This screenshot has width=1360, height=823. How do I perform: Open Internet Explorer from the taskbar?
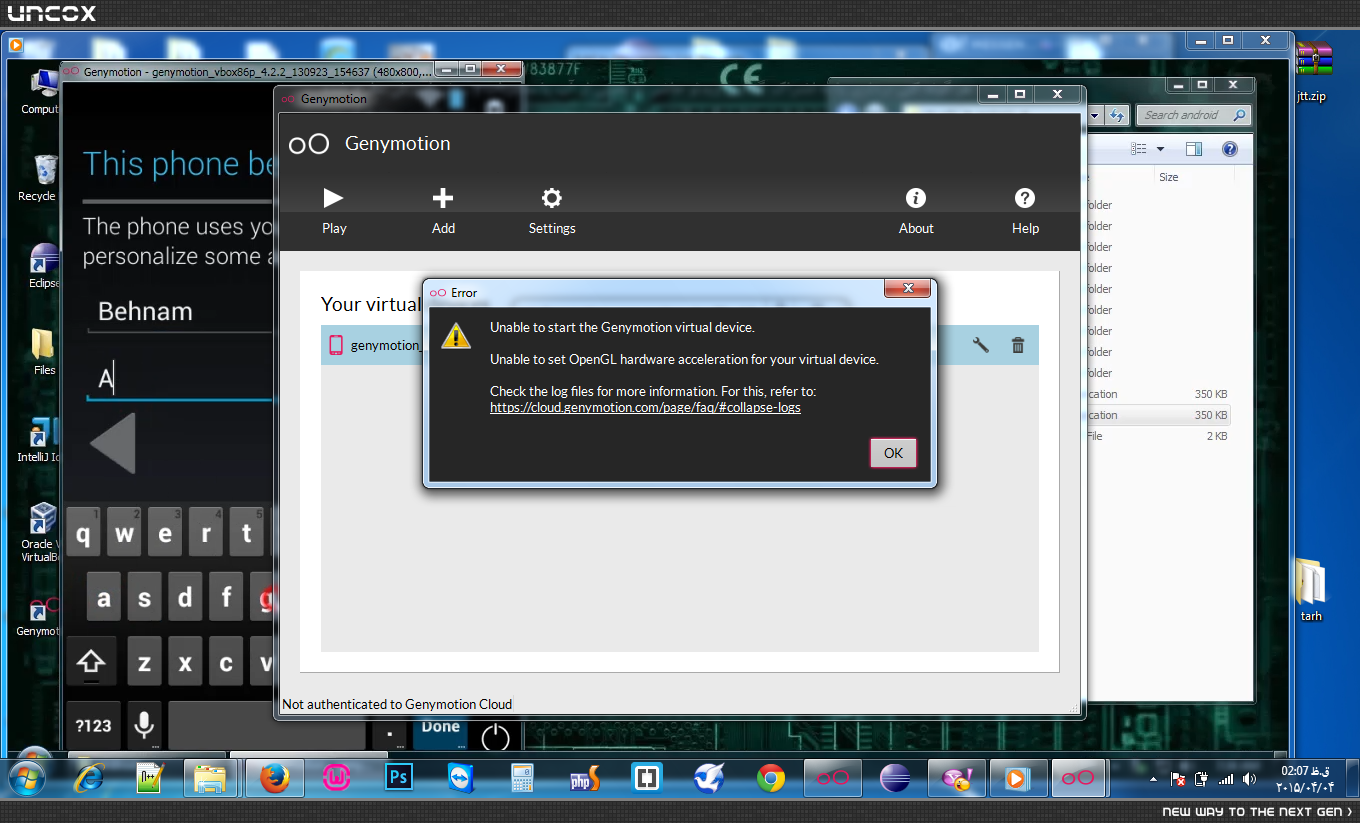[x=90, y=777]
